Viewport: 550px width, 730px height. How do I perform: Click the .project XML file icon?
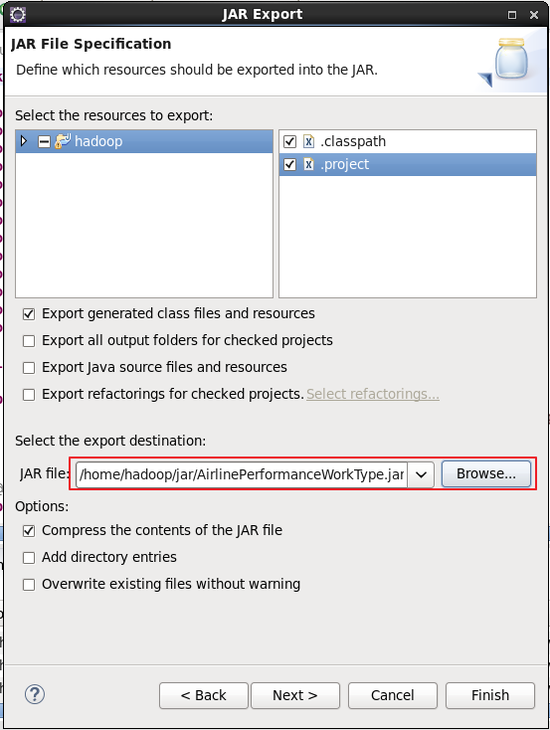click(x=308, y=164)
